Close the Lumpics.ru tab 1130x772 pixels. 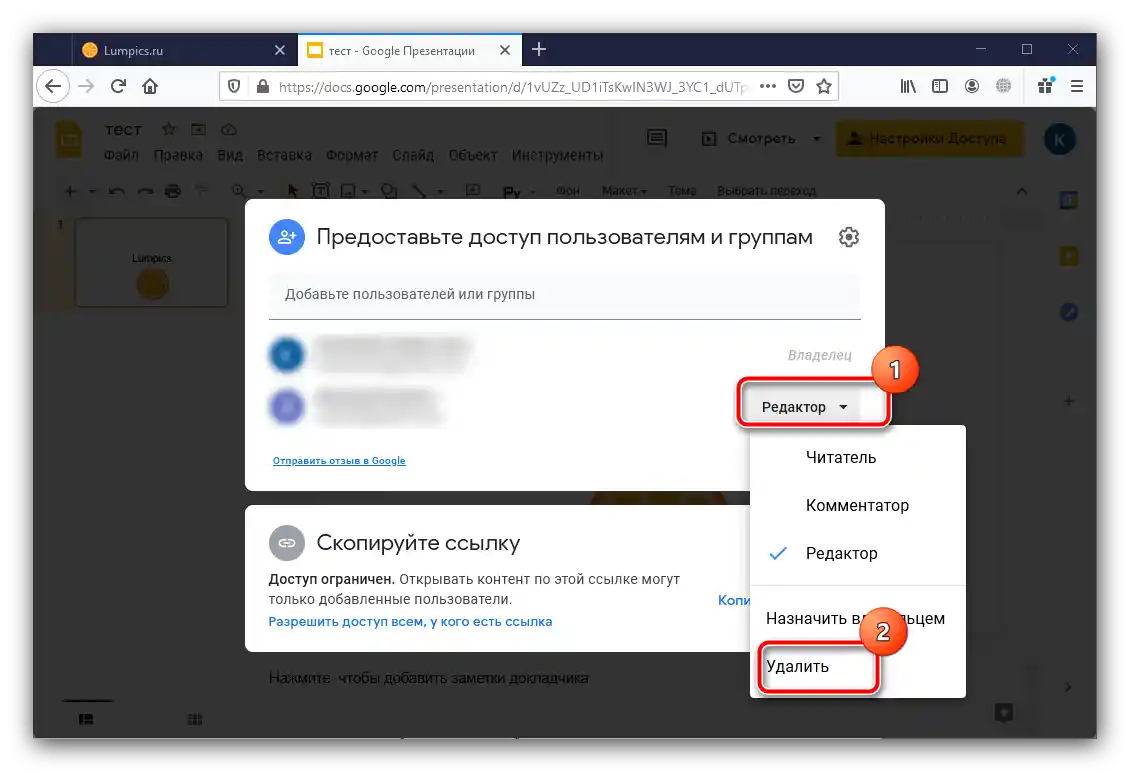click(x=280, y=50)
